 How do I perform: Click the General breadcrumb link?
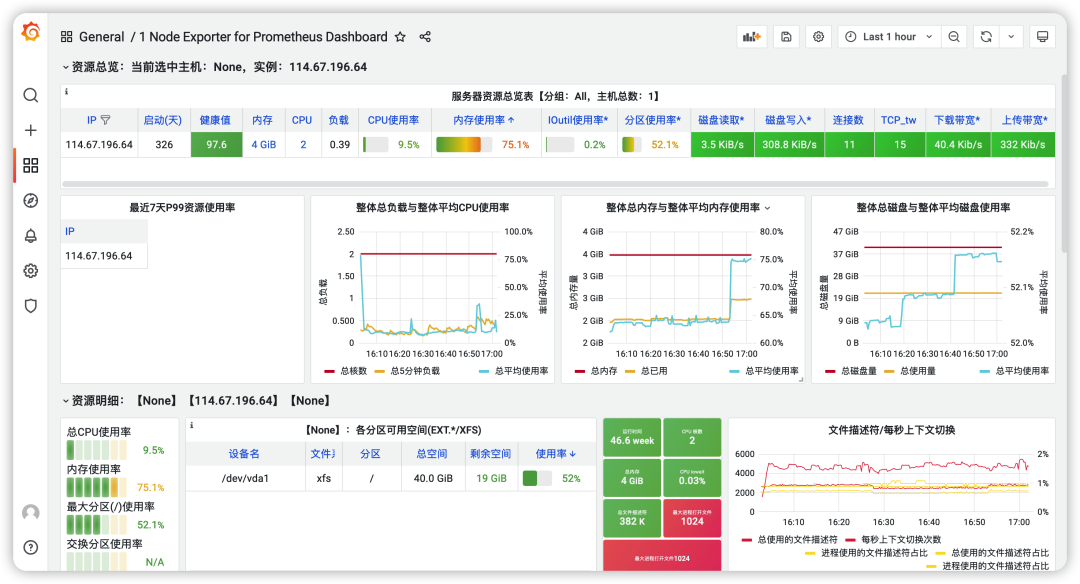[101, 37]
